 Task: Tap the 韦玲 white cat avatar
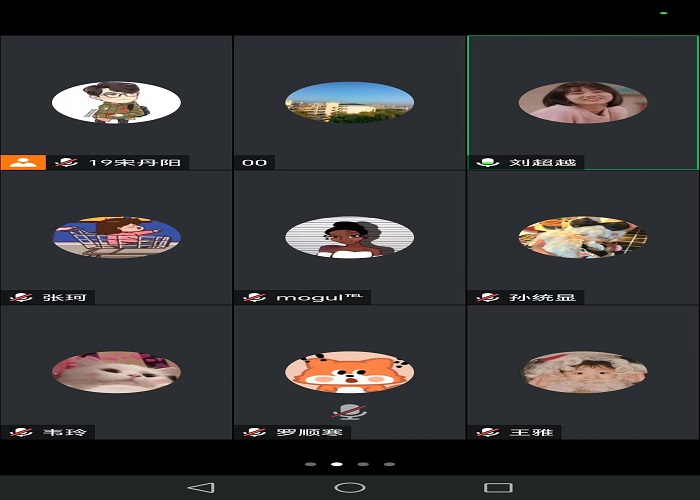tap(116, 372)
